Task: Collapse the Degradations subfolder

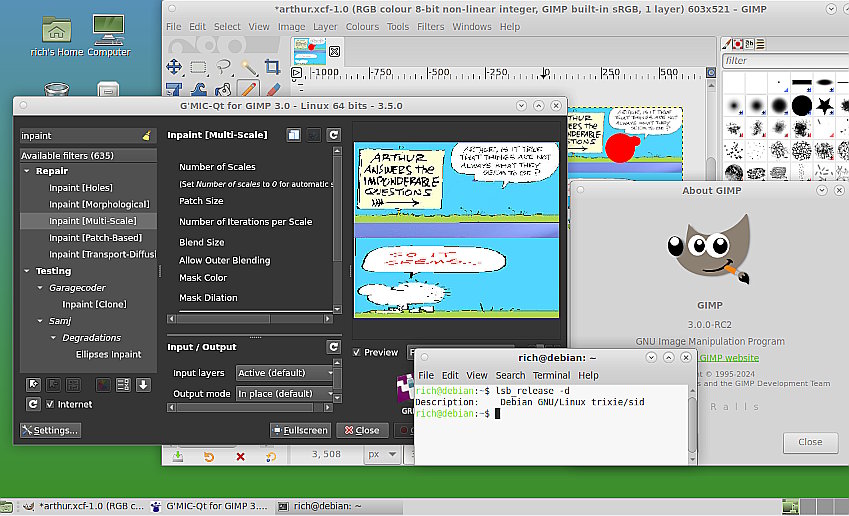Action: click(53, 337)
